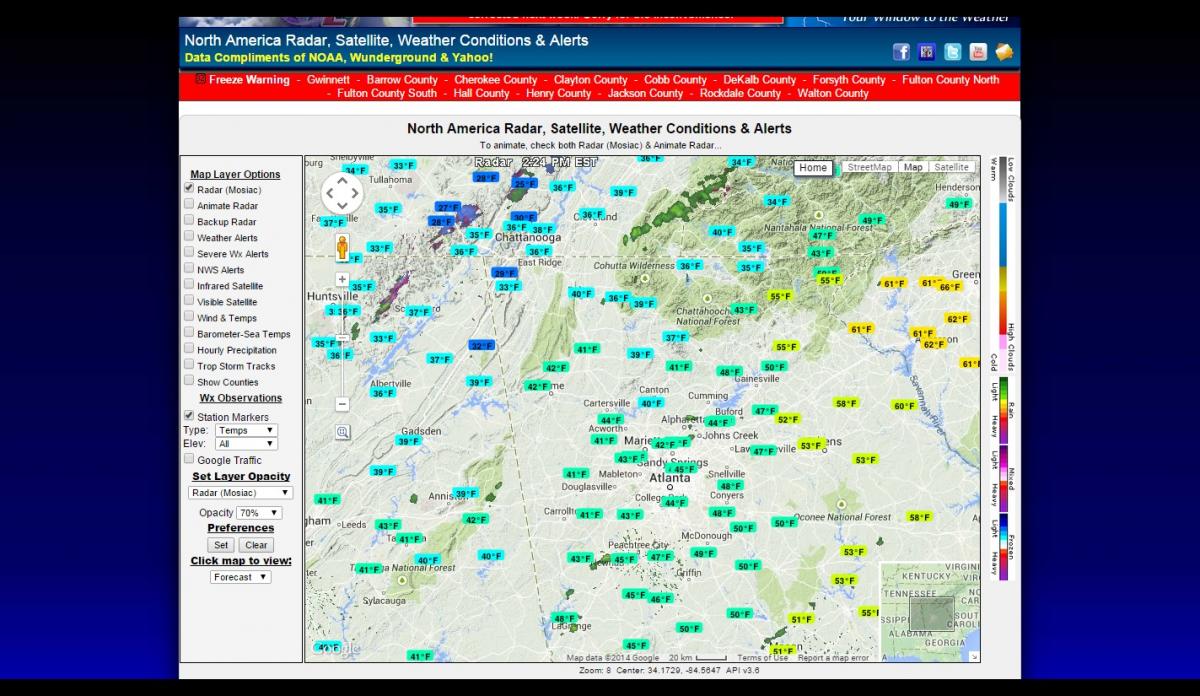The image size is (1200, 696).
Task: Click the 66°F station marker
Action: click(x=950, y=287)
